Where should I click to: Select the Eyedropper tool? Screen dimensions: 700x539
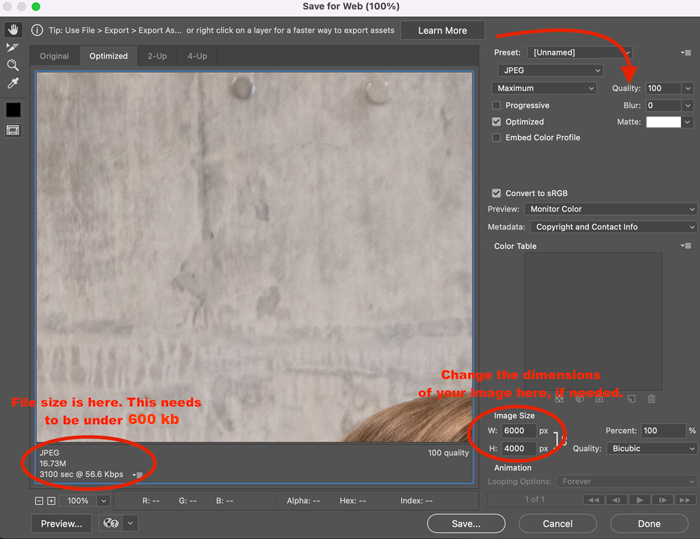click(x=12, y=83)
